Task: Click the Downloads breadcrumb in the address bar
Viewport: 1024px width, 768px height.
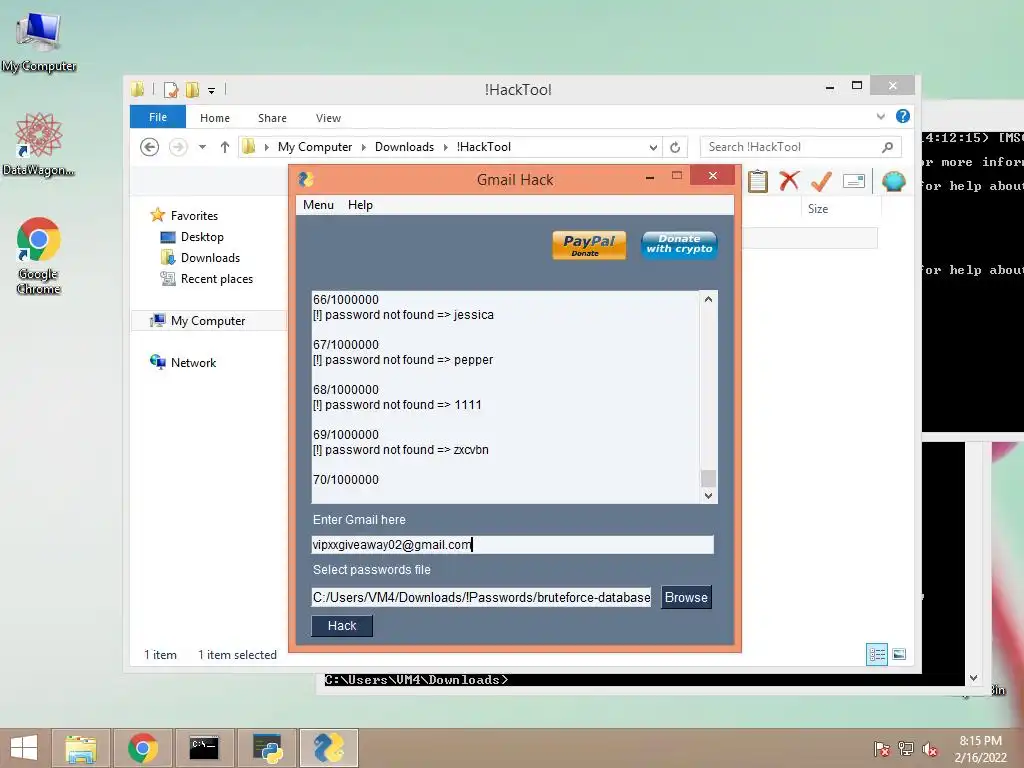Action: coord(404,147)
